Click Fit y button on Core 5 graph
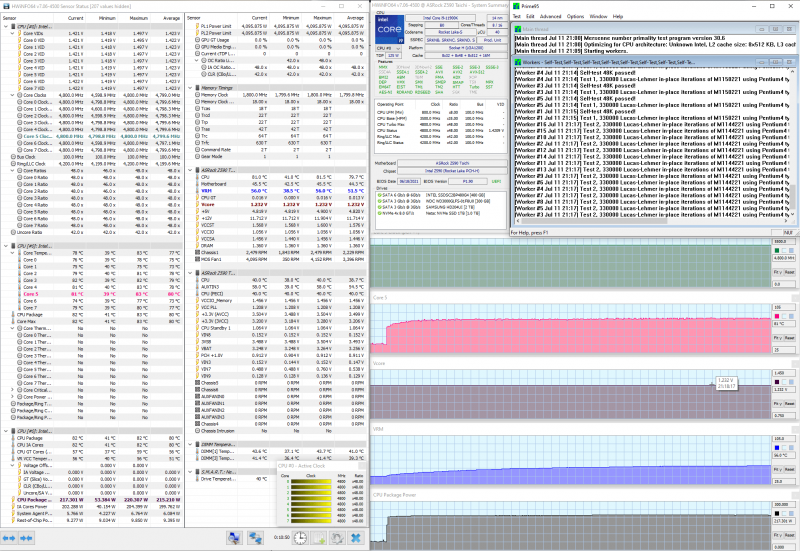 click(x=778, y=338)
